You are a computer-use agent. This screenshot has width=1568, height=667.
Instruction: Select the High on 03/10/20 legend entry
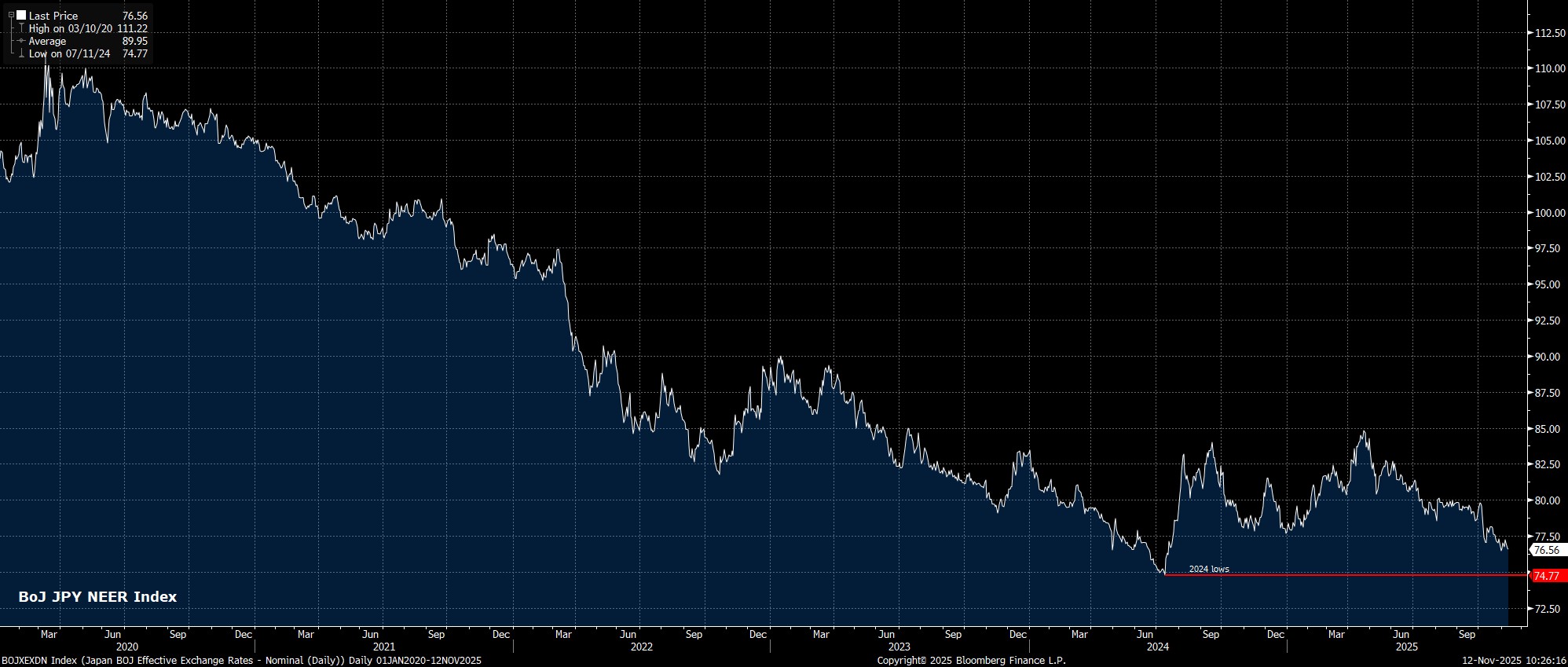(71, 28)
